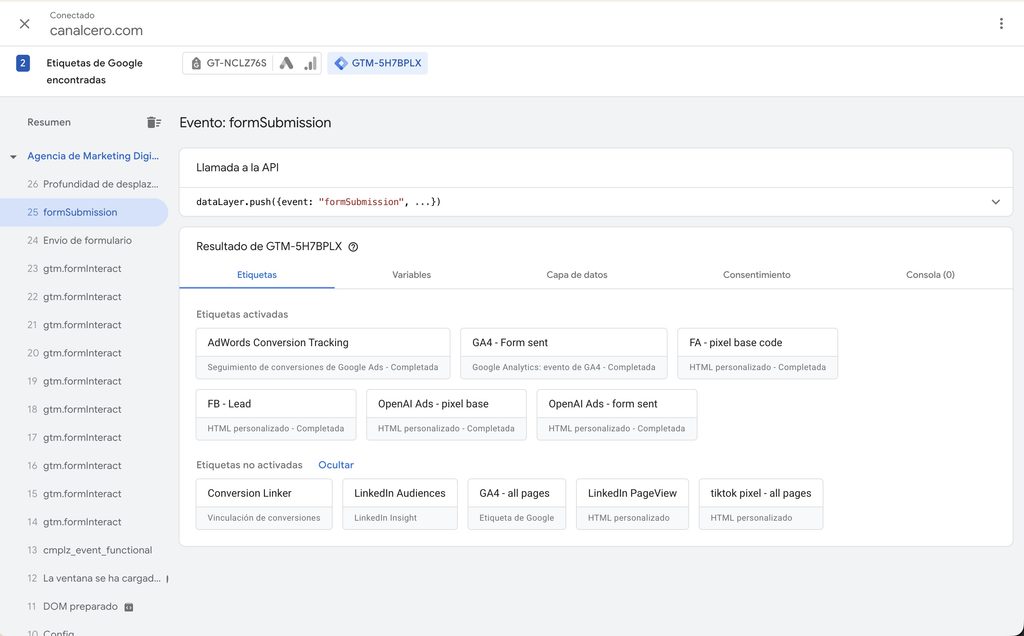Select event 25 formSubmission
Screen dimensions: 1024x636
tap(84, 212)
